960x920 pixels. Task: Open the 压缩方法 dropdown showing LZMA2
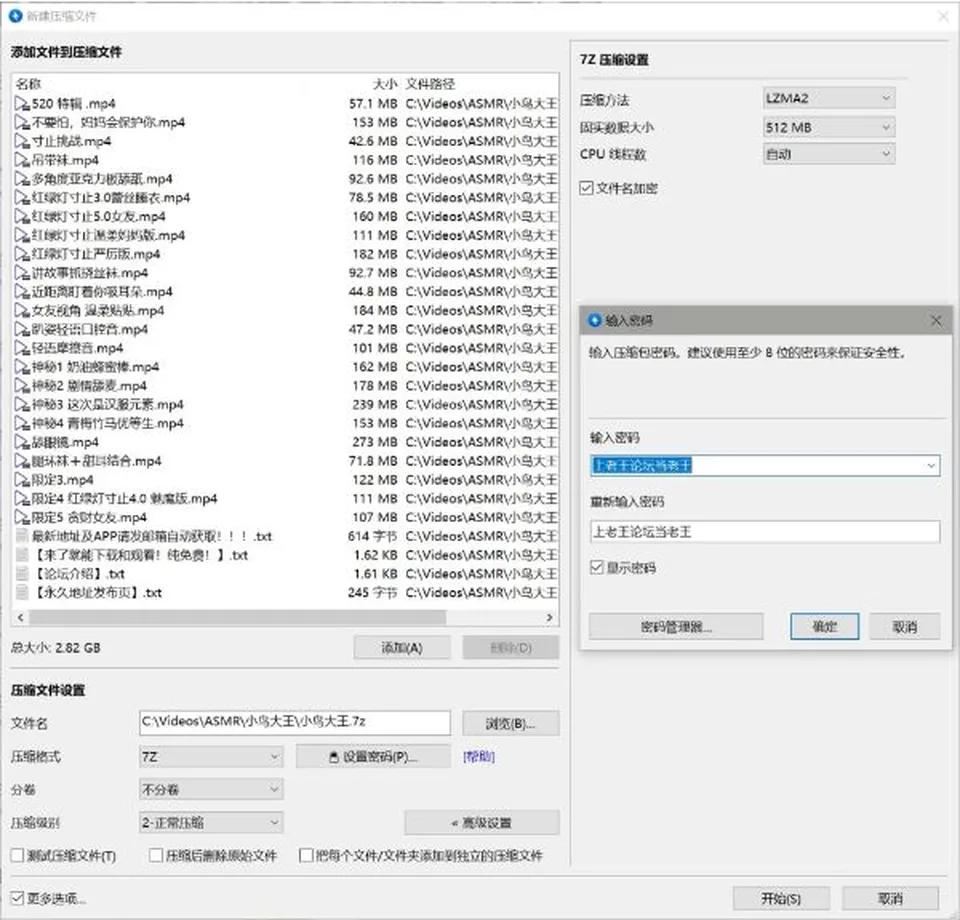[x=828, y=98]
